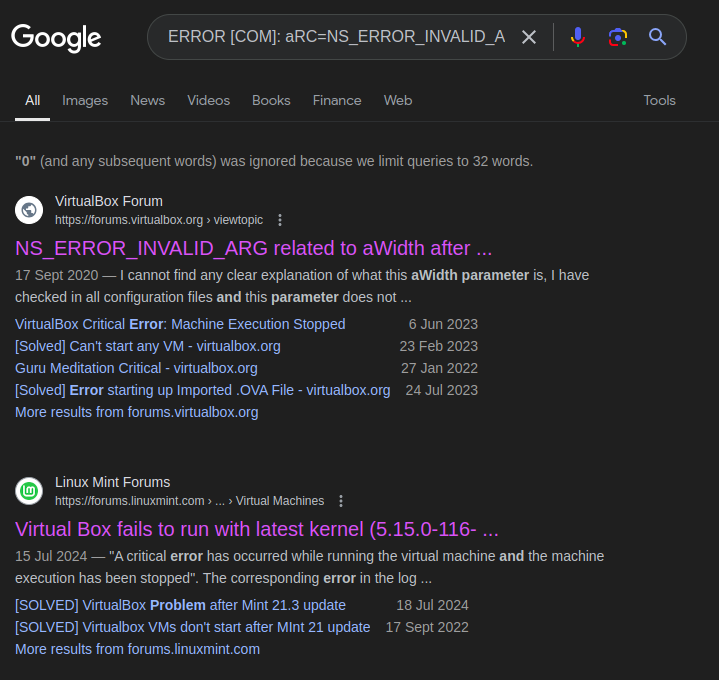Switch to the Images tab
Viewport: 719px width, 680px height.
pyautogui.click(x=85, y=100)
